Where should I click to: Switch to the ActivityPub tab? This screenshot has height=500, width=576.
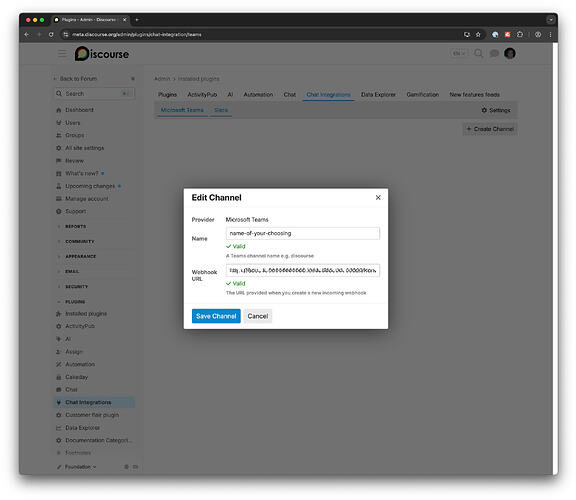(202, 95)
